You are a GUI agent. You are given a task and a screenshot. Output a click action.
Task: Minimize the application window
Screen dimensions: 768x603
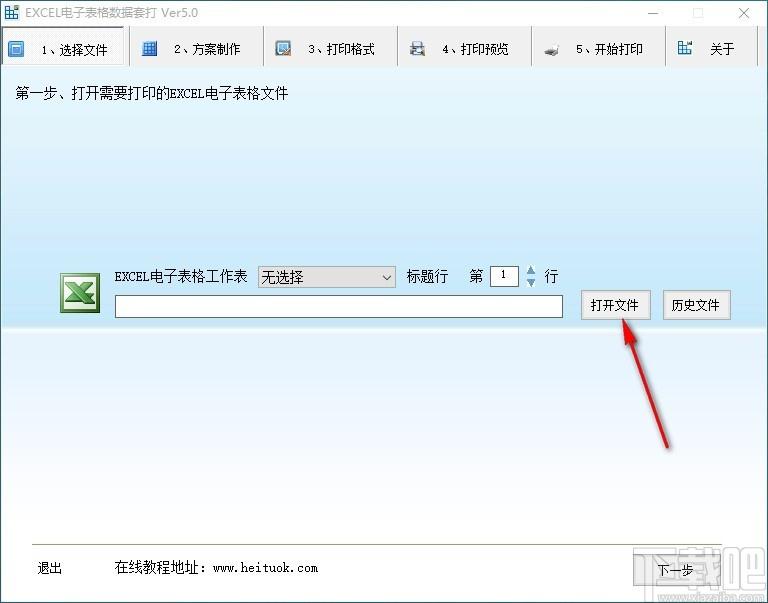coord(653,13)
